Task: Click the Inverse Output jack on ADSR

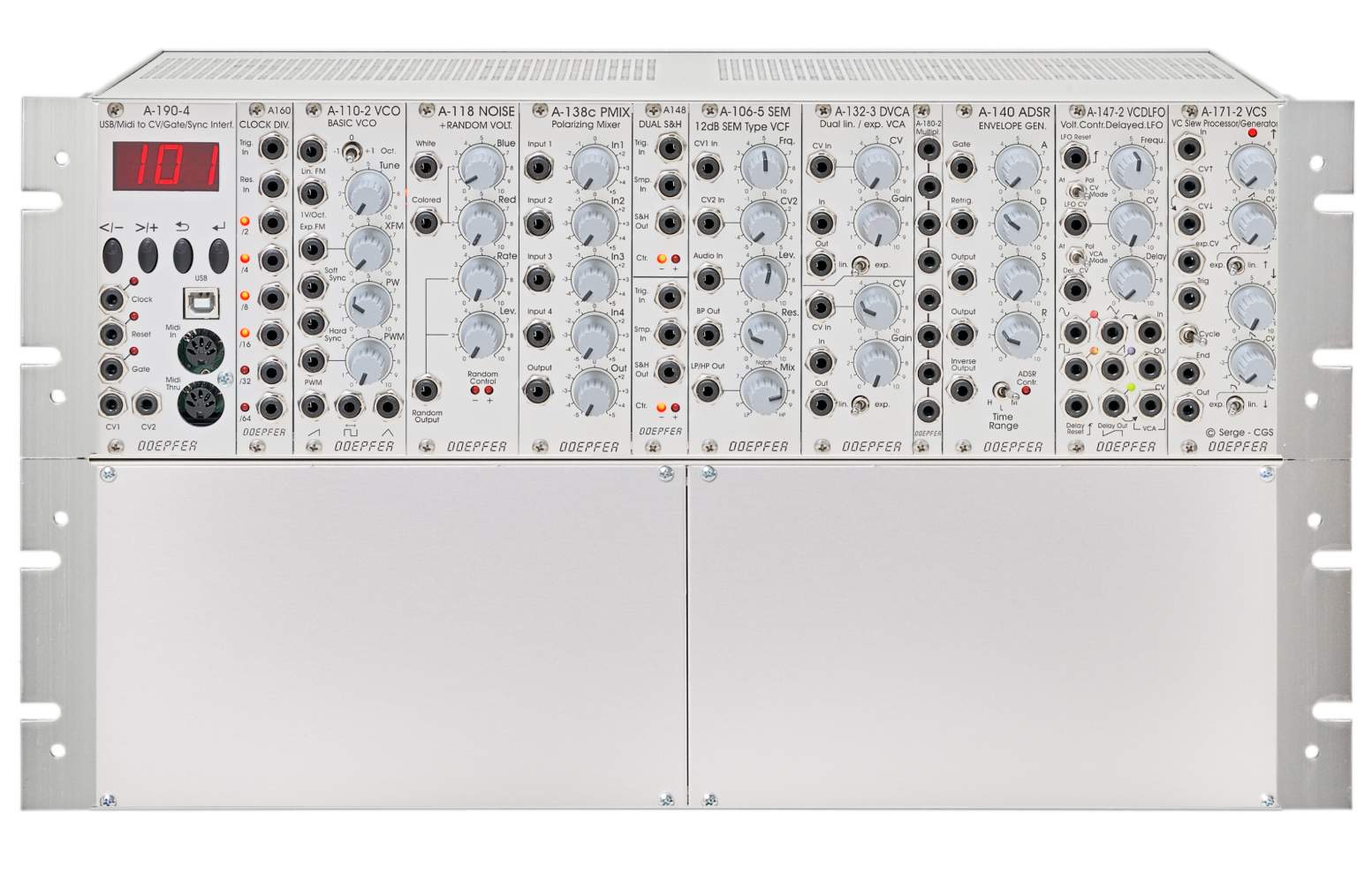Action: 962,390
